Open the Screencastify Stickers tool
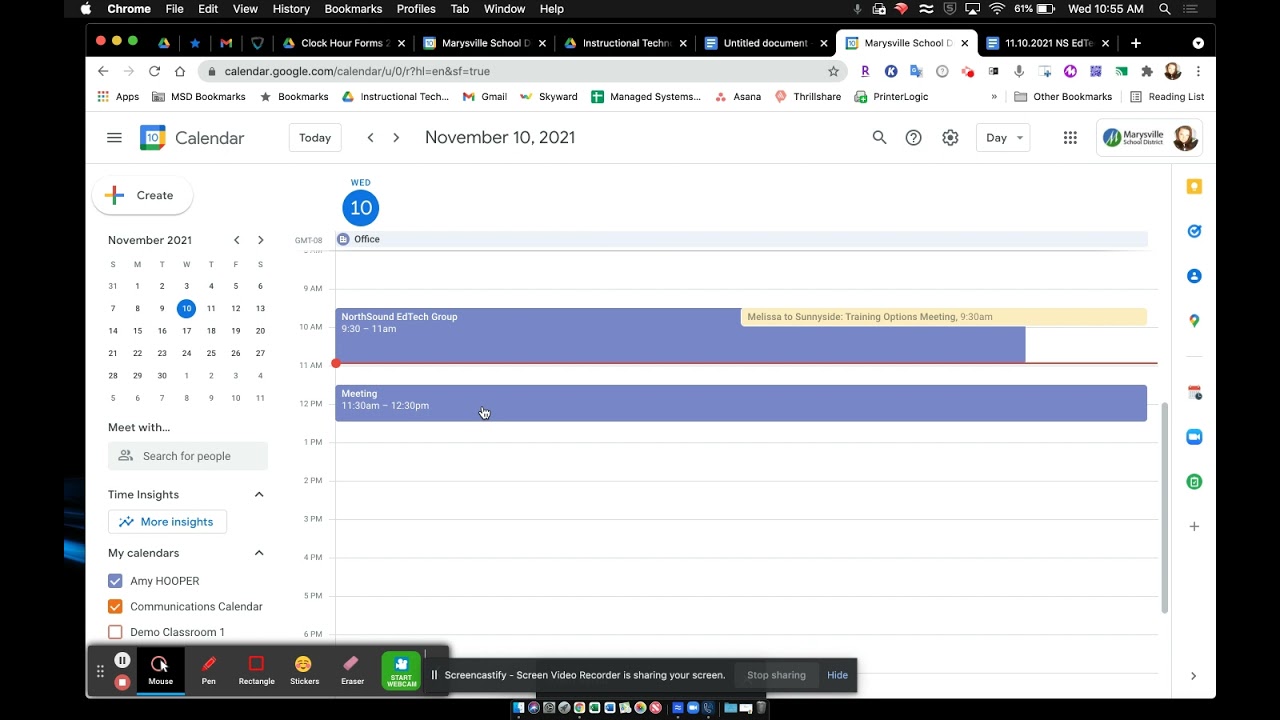This screenshot has height=720, width=1280. point(304,670)
